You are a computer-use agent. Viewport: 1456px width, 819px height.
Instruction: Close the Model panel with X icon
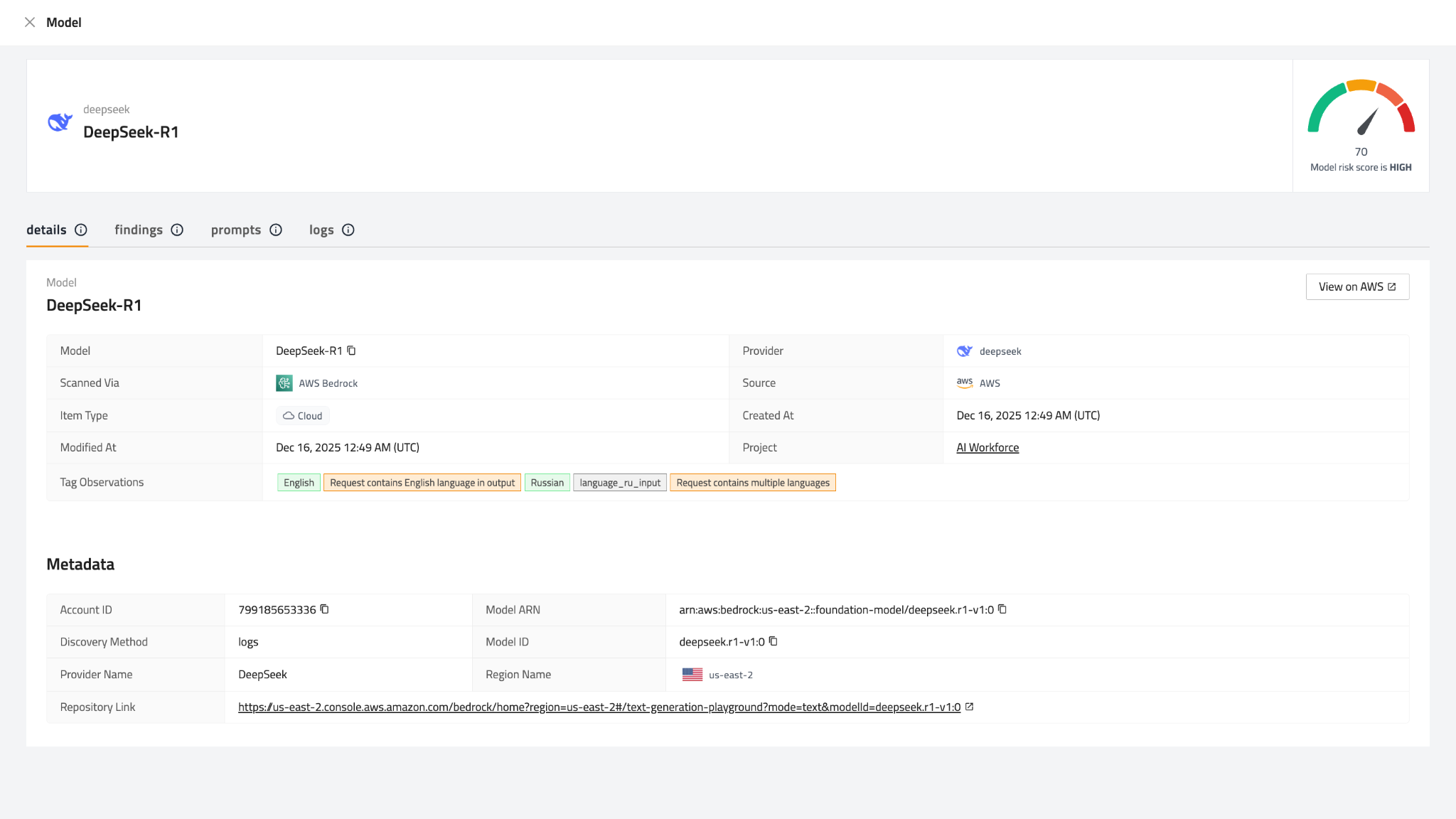[x=30, y=22]
